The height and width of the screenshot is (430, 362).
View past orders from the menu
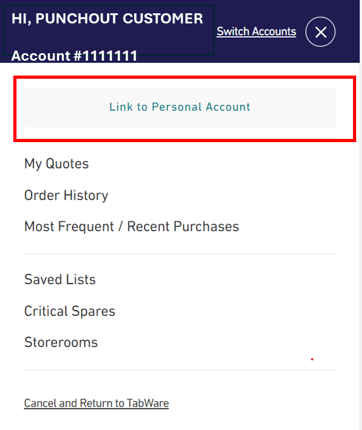tap(66, 195)
